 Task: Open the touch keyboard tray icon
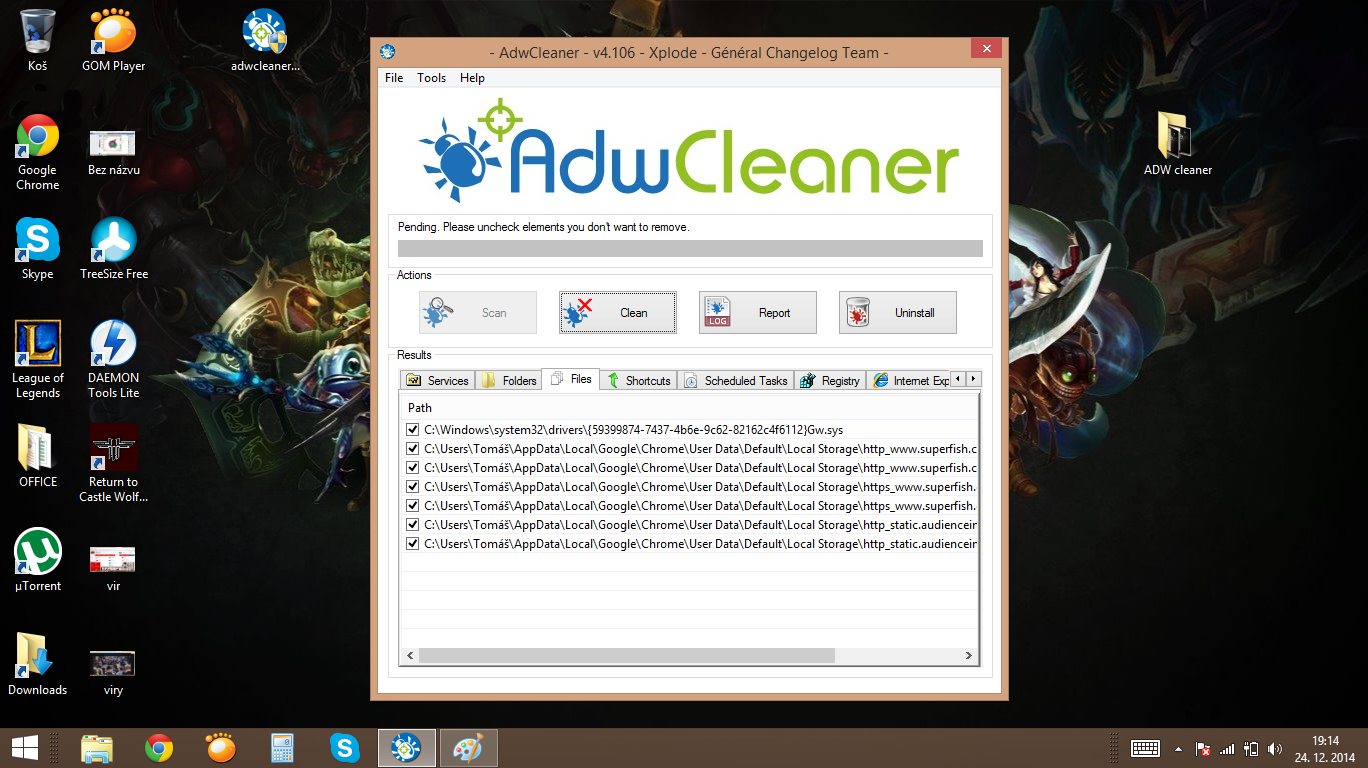coord(1145,748)
